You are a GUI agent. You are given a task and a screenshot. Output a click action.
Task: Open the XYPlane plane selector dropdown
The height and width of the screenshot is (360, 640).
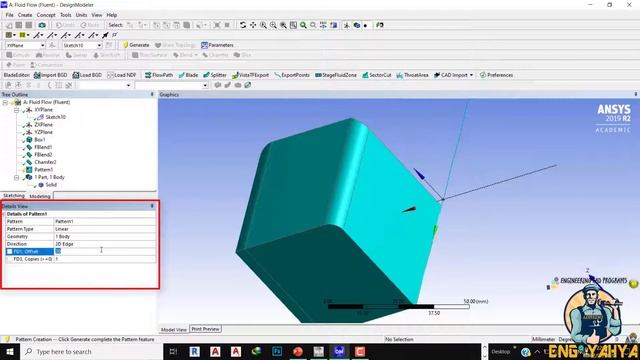point(42,45)
